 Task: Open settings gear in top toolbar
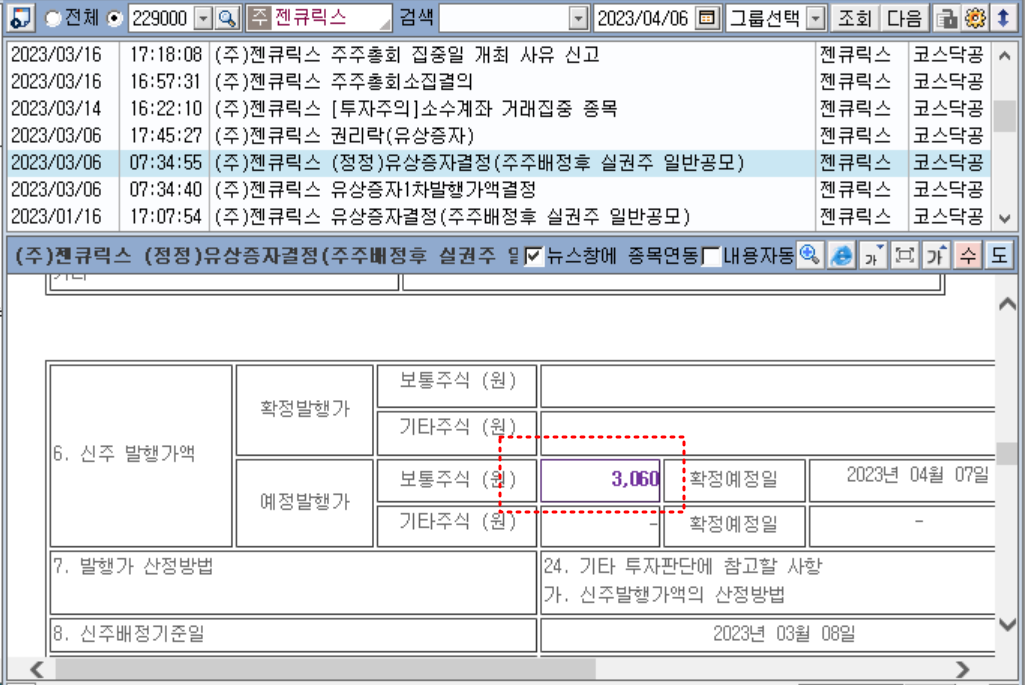975,18
